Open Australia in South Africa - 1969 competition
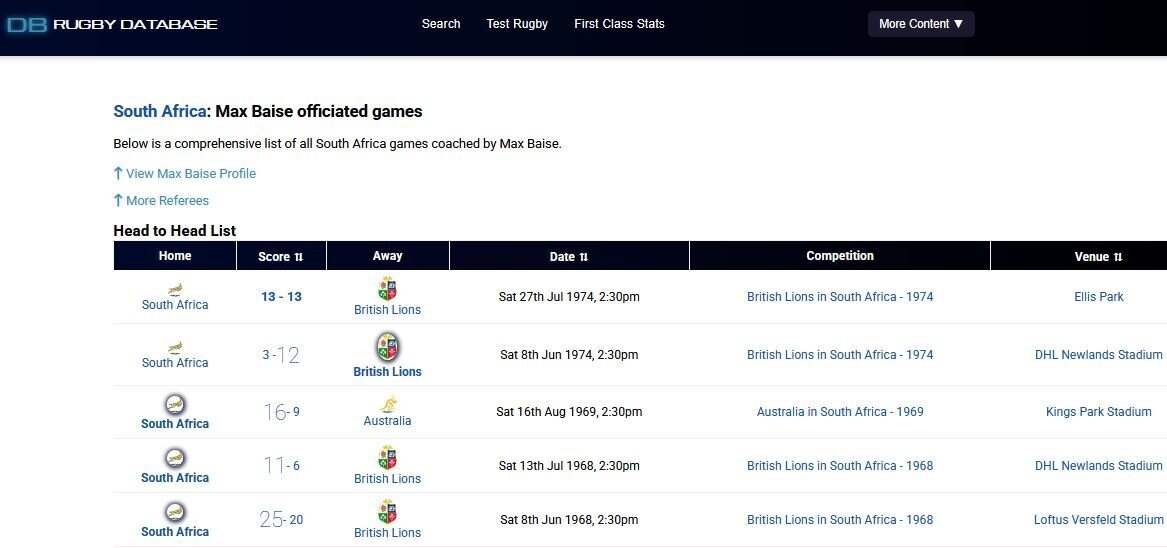Viewport: 1167px width, 548px height. (840, 412)
